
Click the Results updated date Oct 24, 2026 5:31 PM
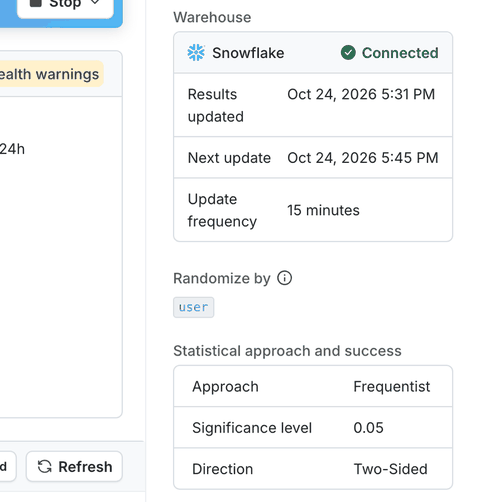pos(361,94)
